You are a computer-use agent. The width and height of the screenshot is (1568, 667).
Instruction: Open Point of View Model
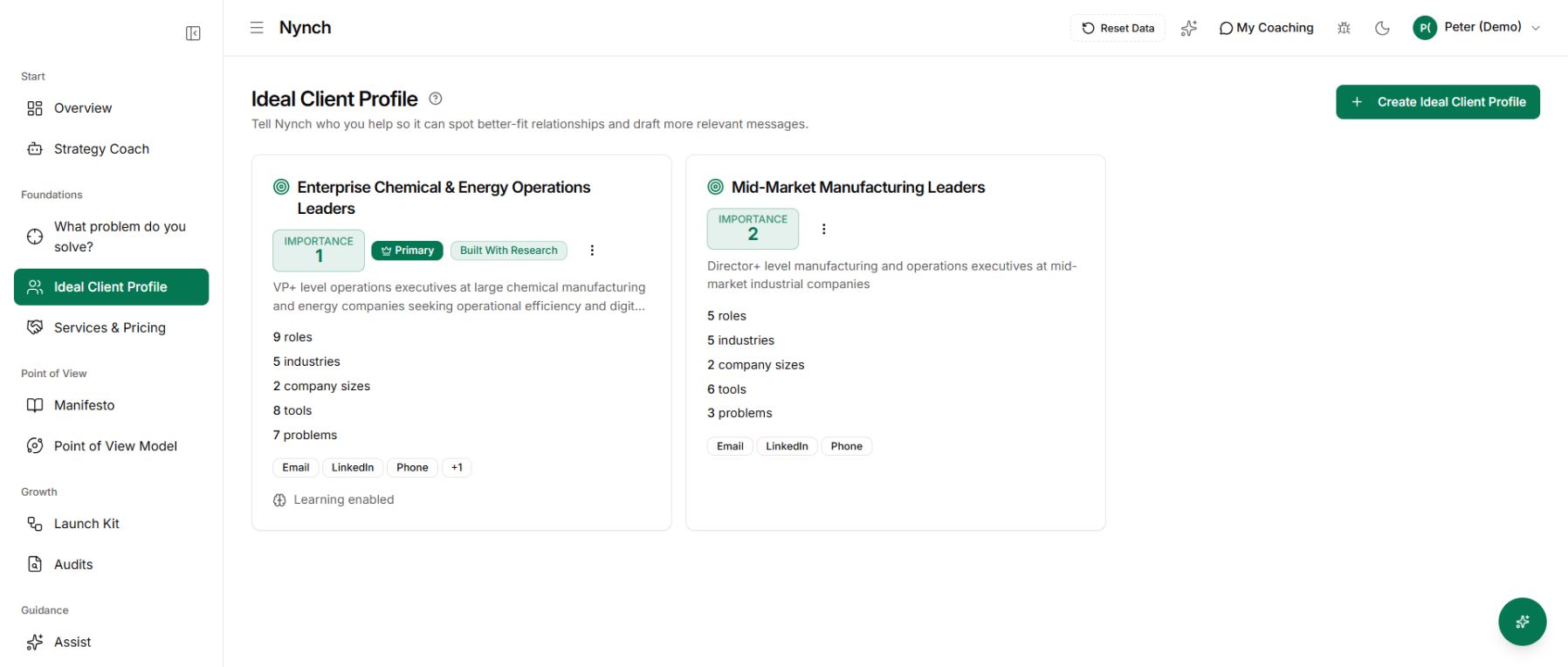111,446
